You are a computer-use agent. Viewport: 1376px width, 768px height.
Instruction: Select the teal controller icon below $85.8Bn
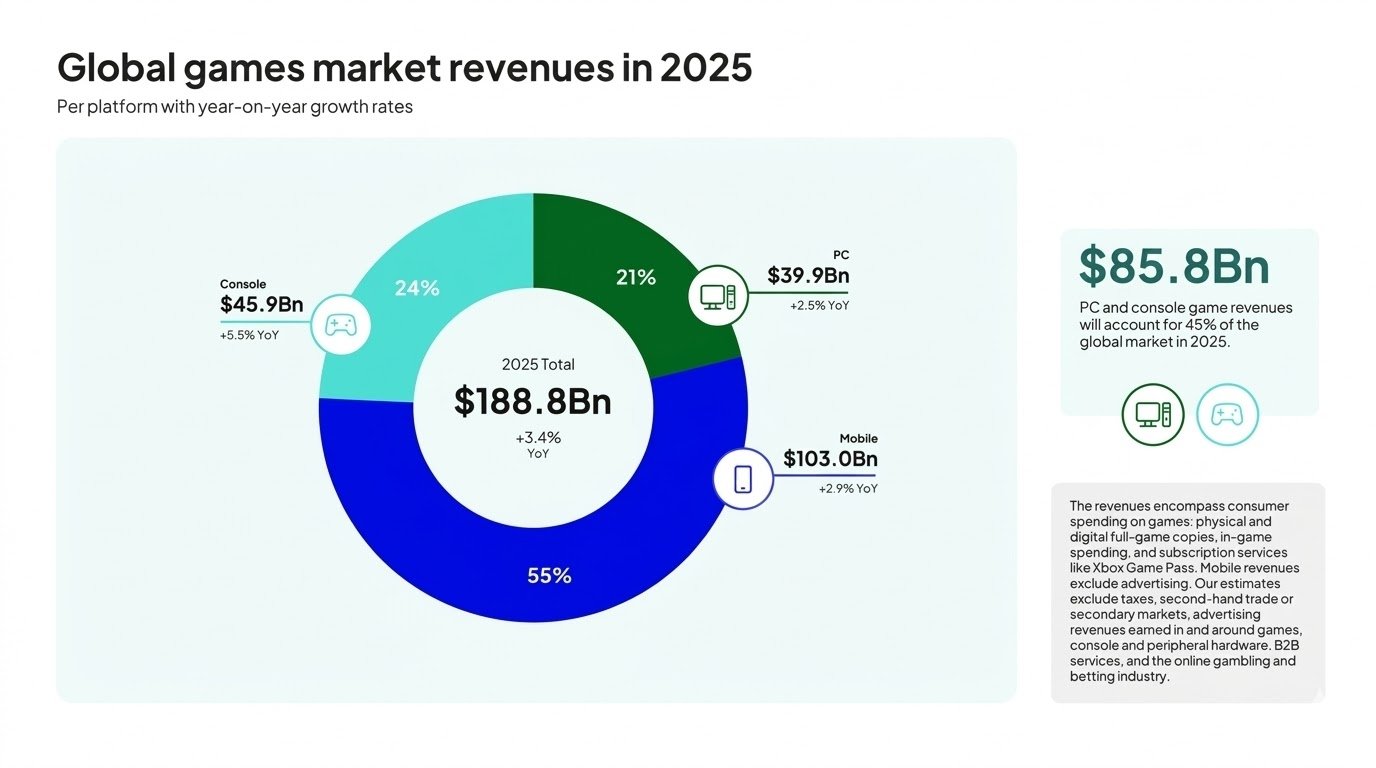1227,414
